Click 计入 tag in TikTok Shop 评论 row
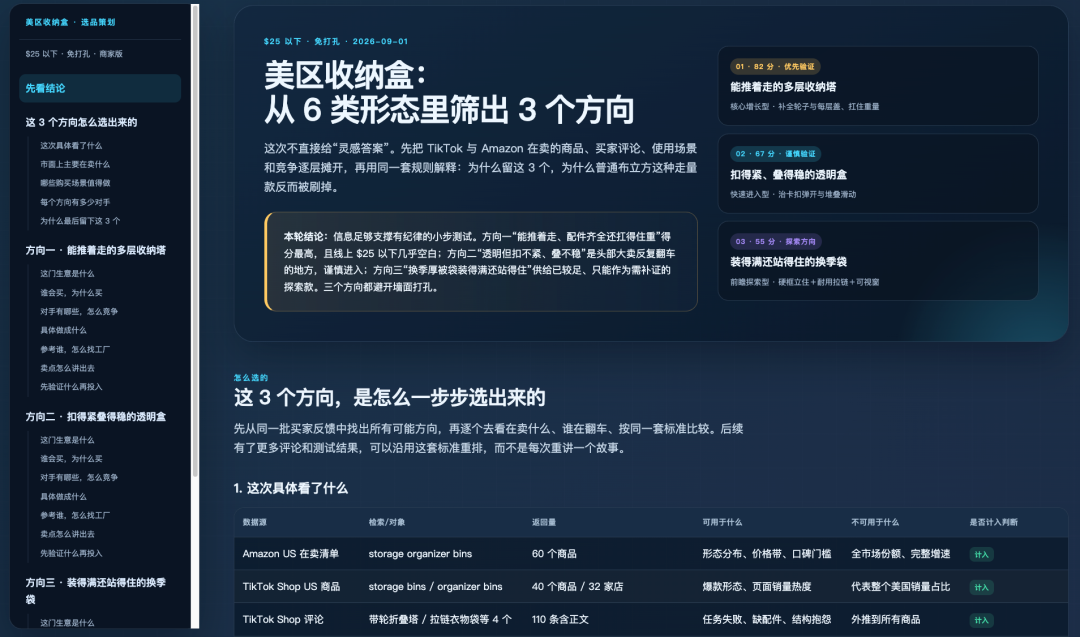Image resolution: width=1080 pixels, height=637 pixels. tap(982, 620)
